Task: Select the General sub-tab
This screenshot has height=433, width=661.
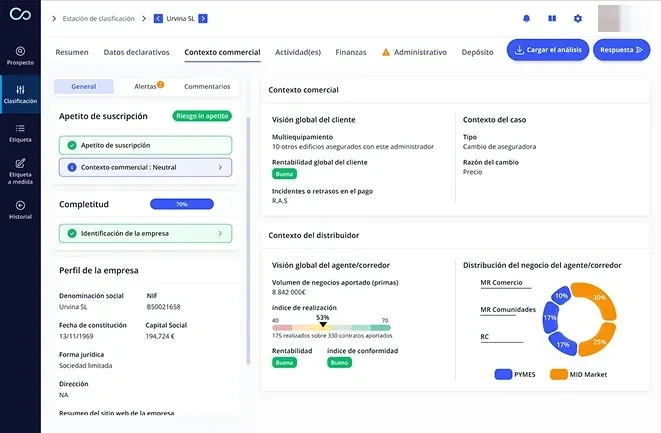Action: coord(83,86)
